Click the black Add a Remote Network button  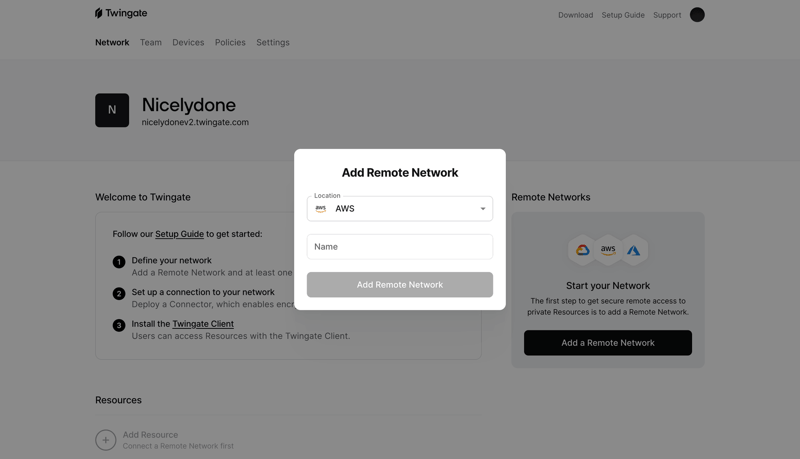(x=608, y=343)
